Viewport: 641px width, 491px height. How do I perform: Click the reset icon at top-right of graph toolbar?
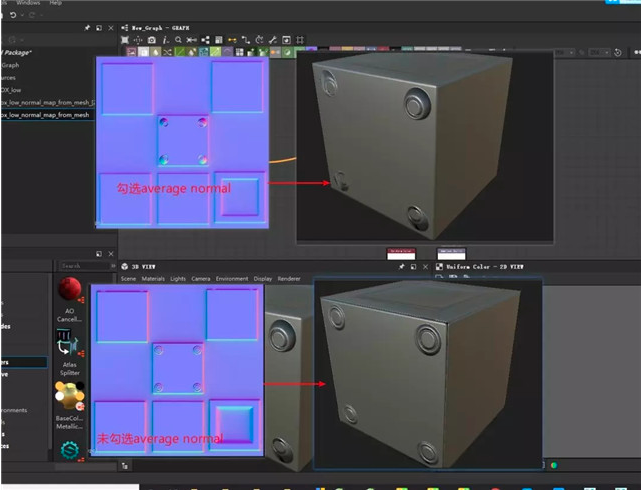(618, 52)
